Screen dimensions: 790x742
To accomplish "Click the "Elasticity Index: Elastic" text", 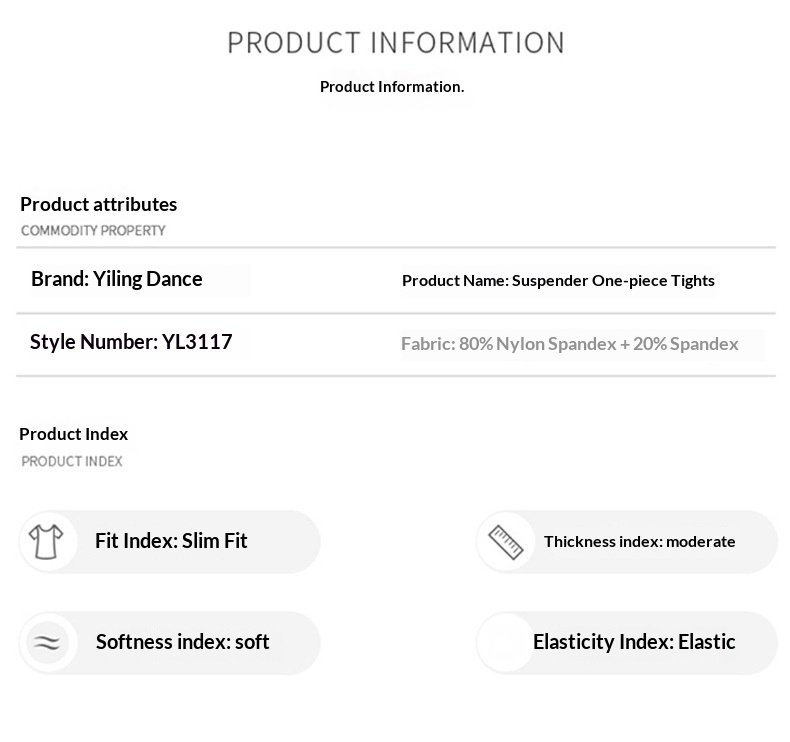I will click(634, 642).
